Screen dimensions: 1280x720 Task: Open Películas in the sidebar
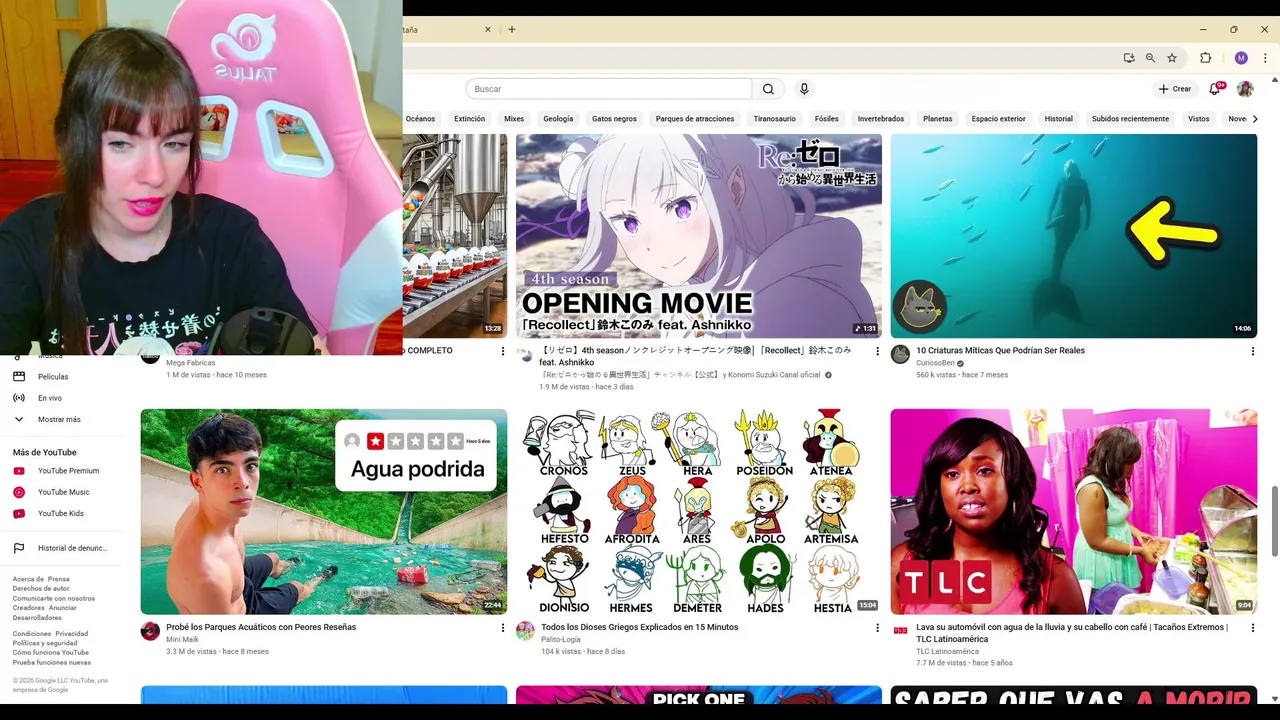click(53, 377)
